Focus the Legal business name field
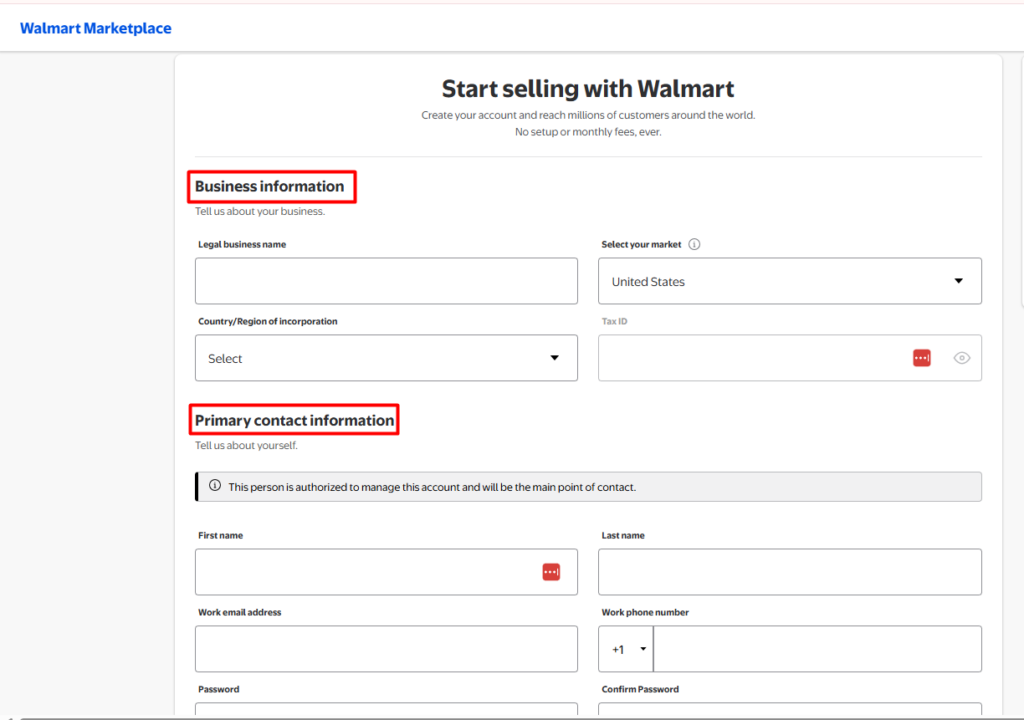Viewport: 1024px width, 720px height. (x=386, y=281)
